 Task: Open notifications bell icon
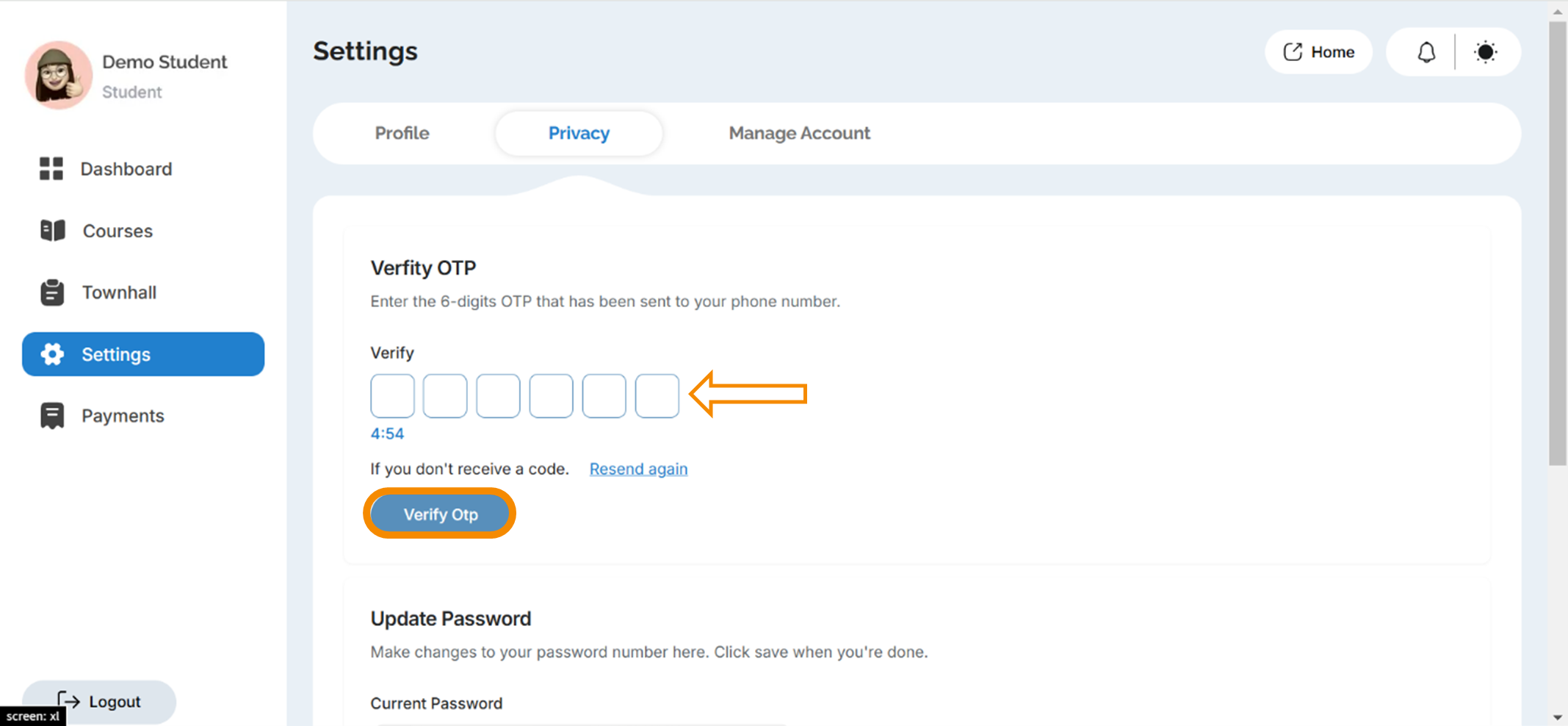(x=1426, y=52)
